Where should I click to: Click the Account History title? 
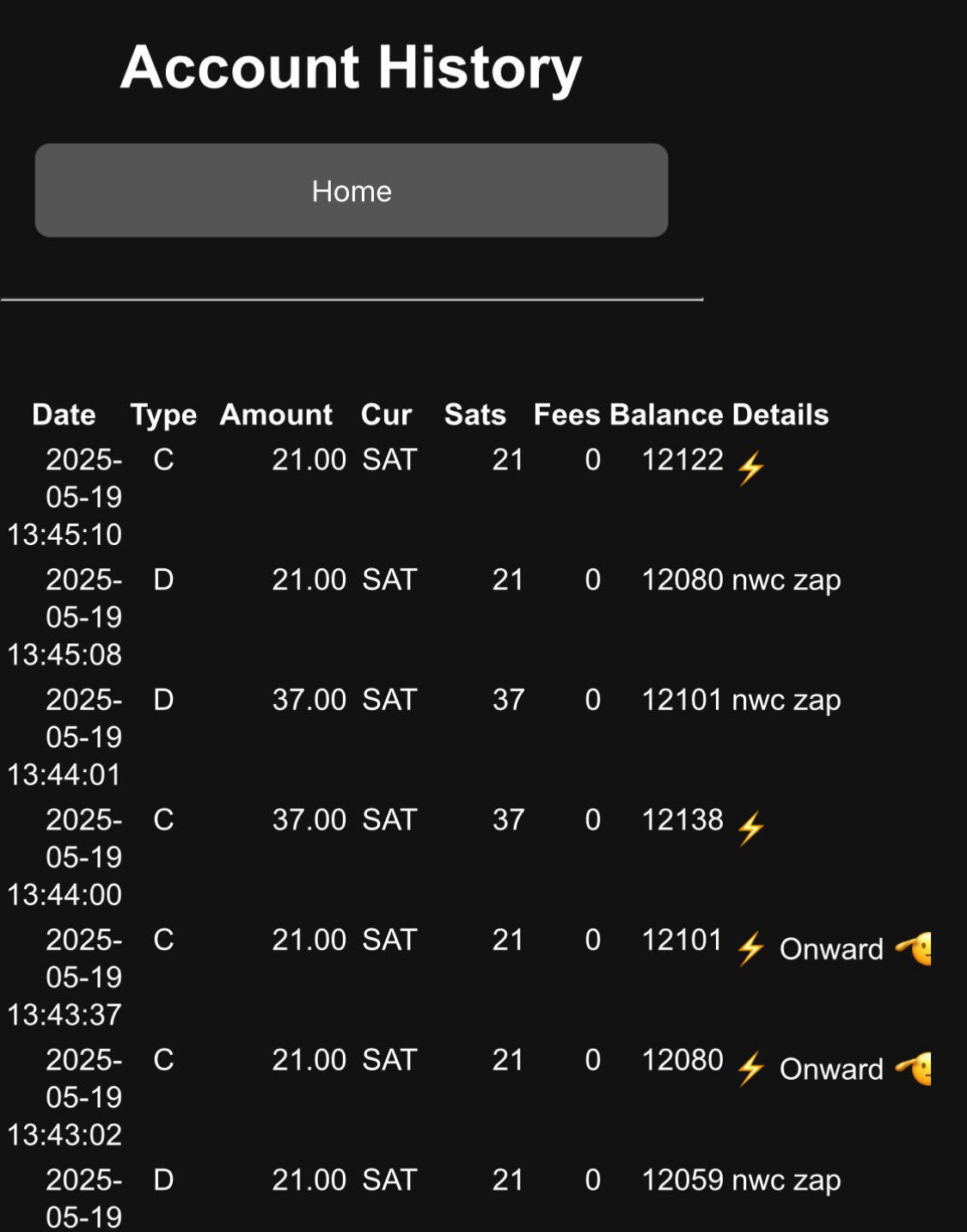pyautogui.click(x=352, y=68)
